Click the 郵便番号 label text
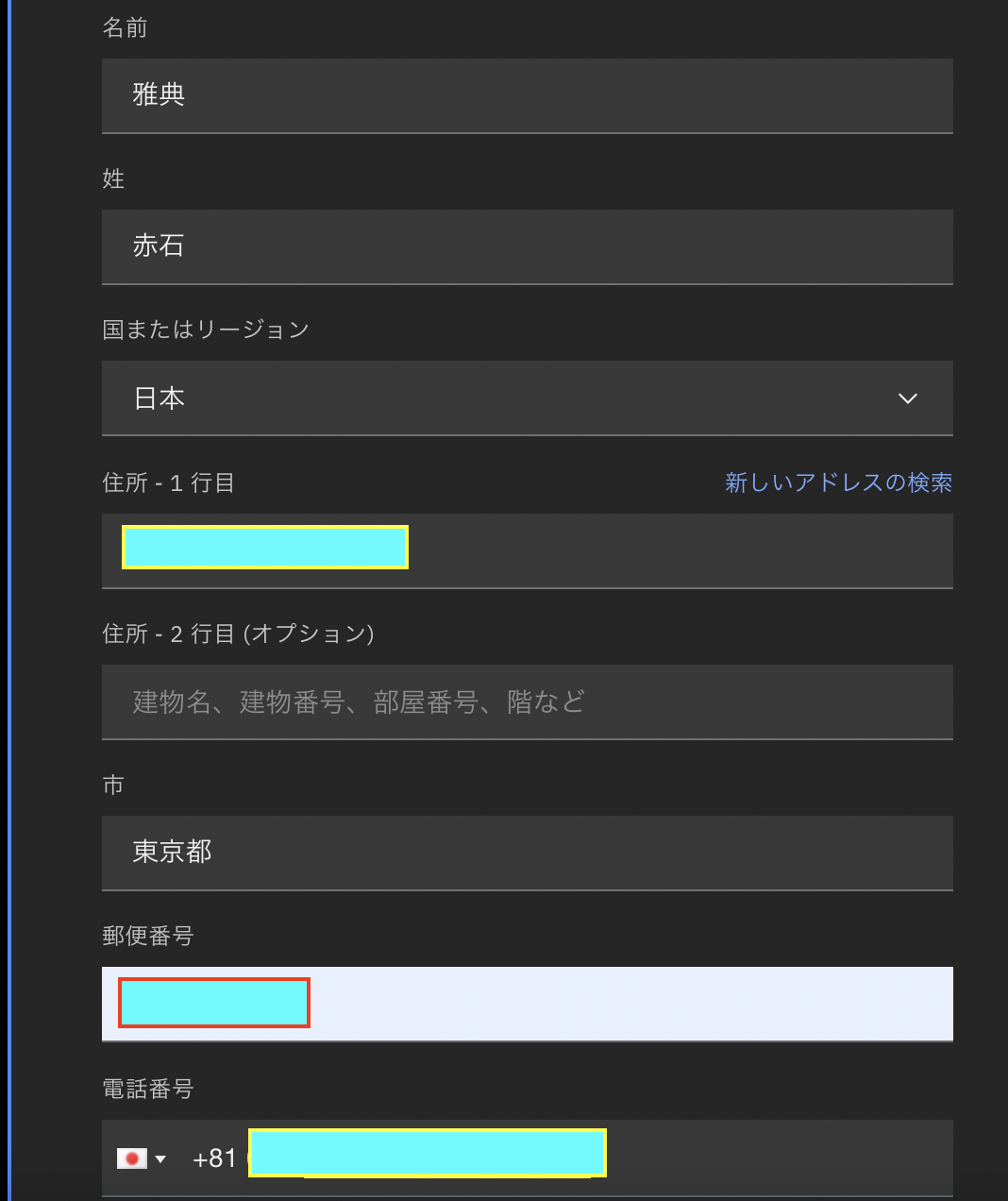1008x1201 pixels. click(147, 937)
